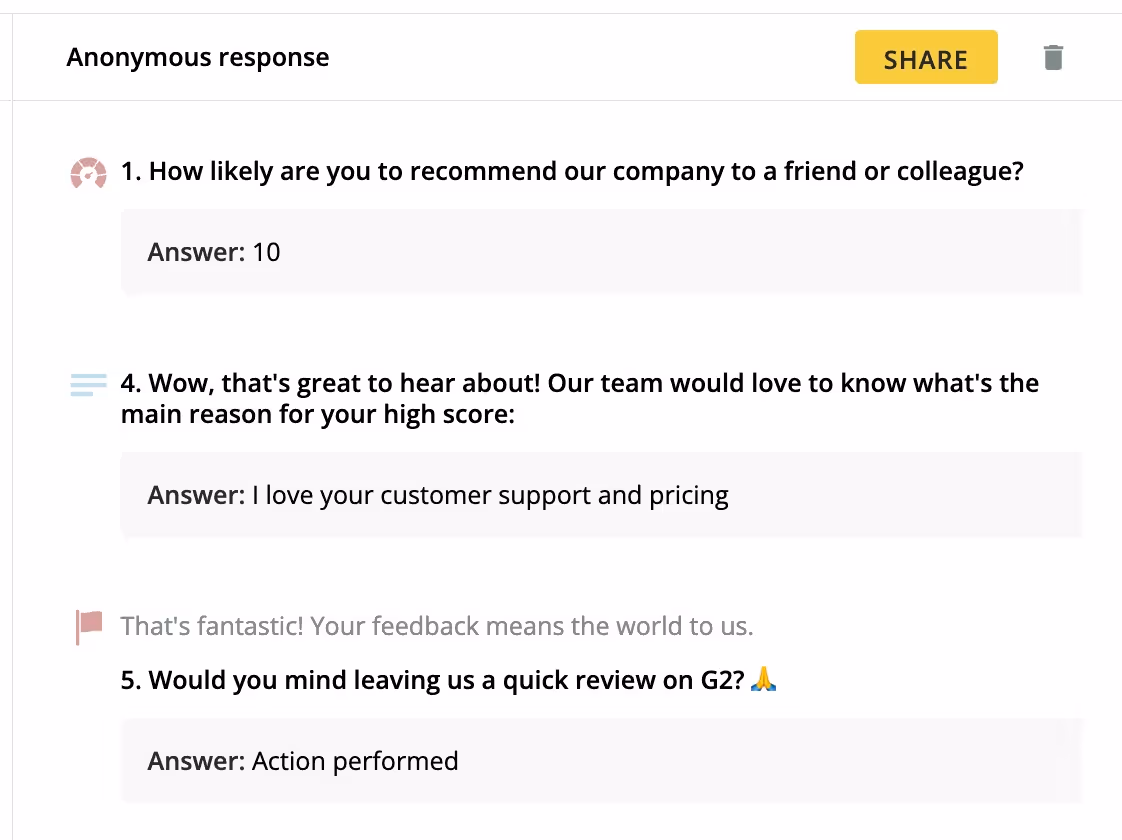Click the red flag icon
This screenshot has height=840, width=1122.
89,627
